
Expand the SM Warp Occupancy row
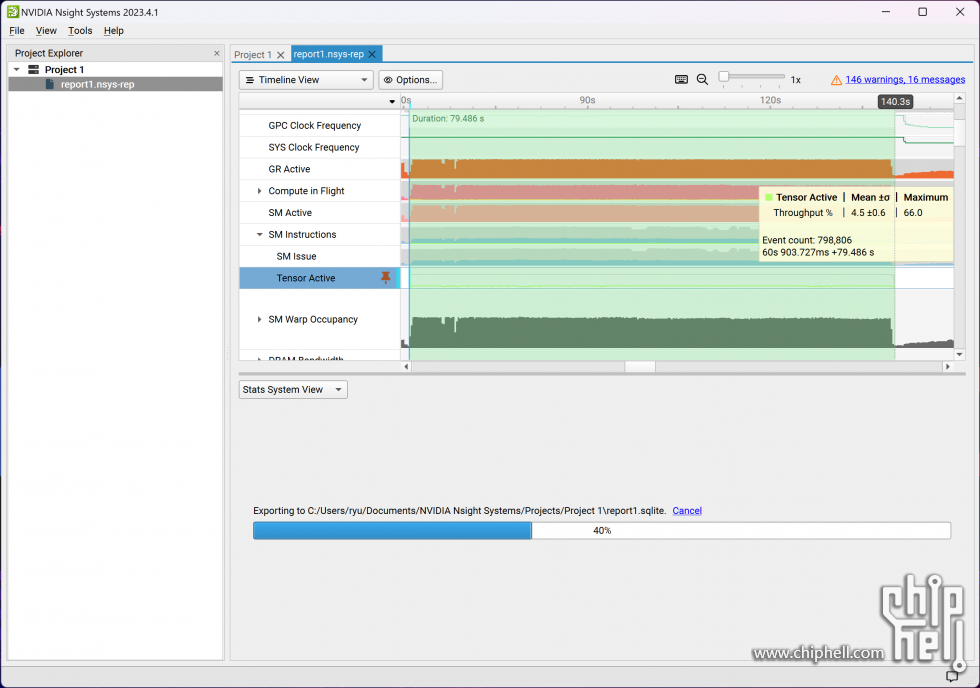tap(259, 319)
